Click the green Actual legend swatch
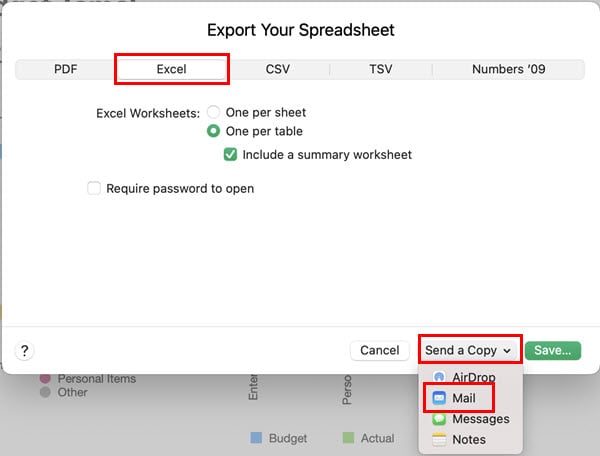Viewport: 600px width, 456px height. (348, 438)
